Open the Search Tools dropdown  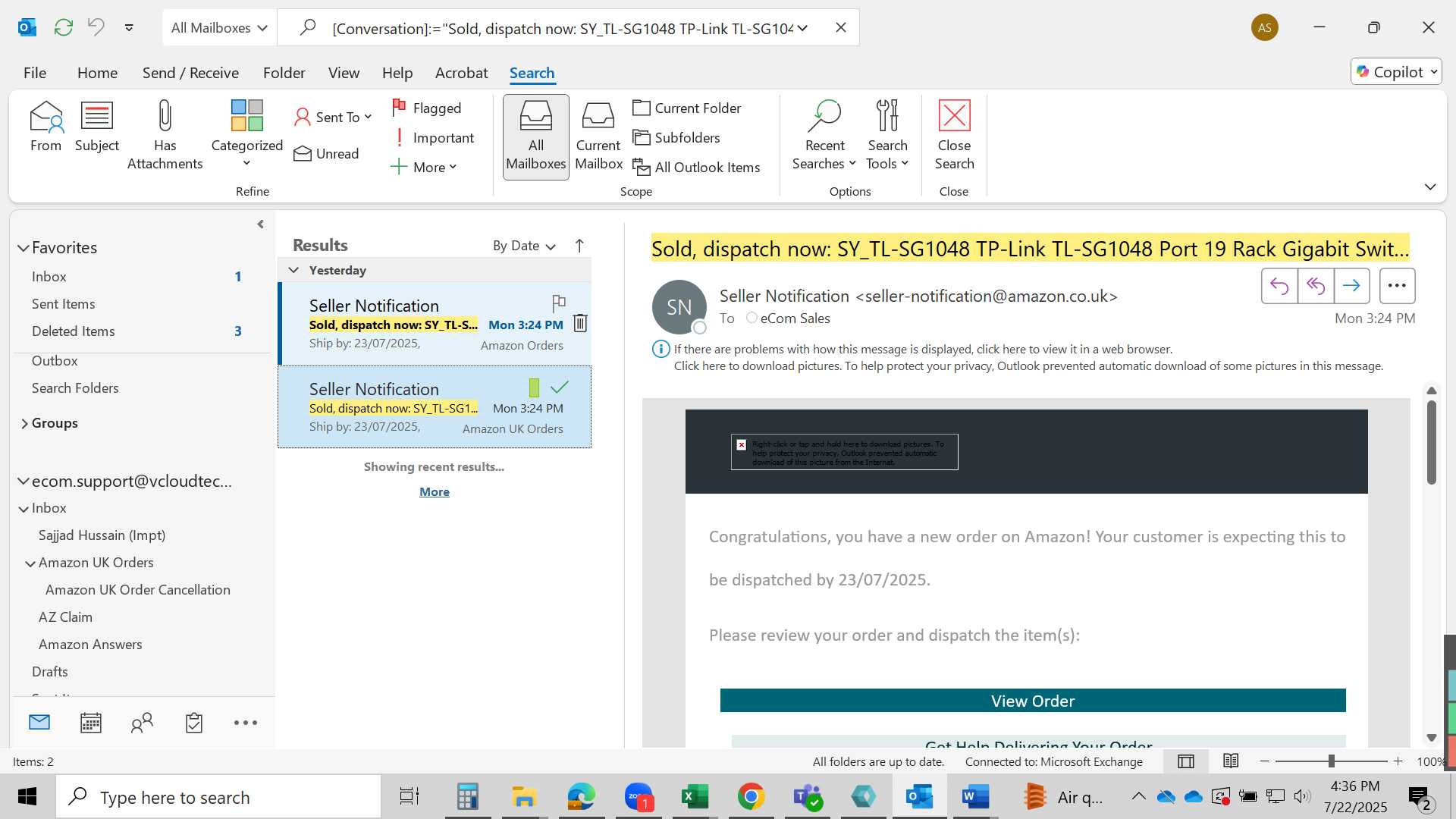click(x=886, y=136)
